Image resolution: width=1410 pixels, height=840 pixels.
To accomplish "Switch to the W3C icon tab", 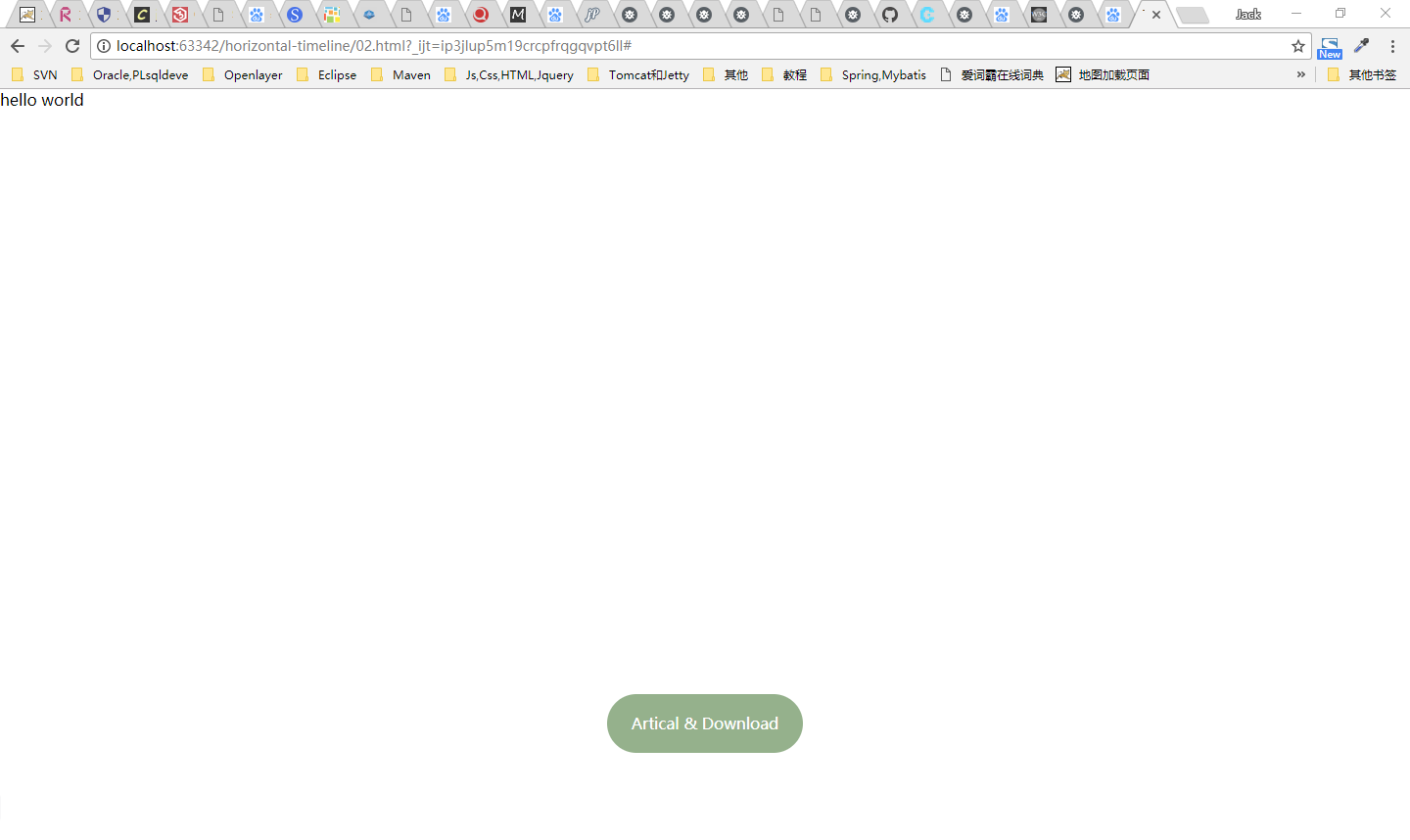I will [x=1039, y=15].
